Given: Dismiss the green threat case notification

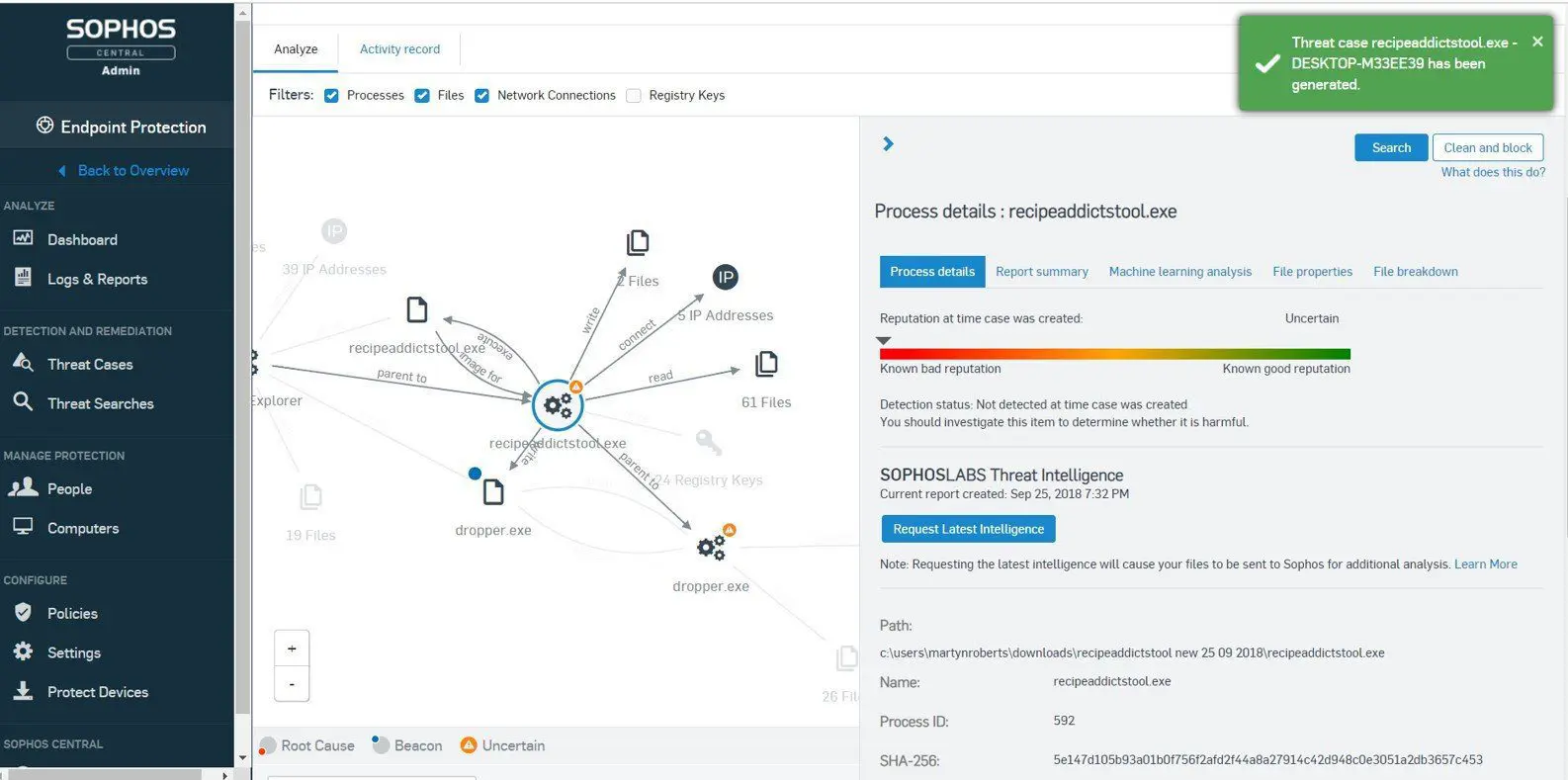Looking at the screenshot, I should (1537, 42).
